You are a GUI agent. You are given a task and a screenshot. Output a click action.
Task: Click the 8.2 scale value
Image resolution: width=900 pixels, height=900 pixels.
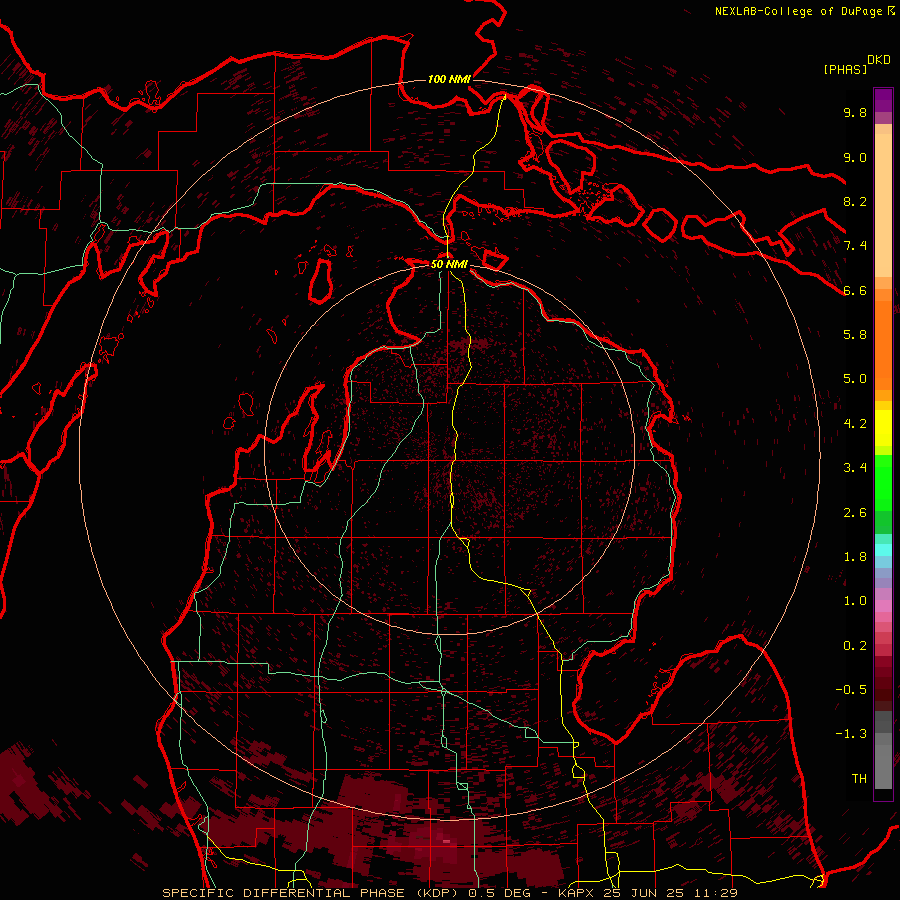pyautogui.click(x=855, y=201)
